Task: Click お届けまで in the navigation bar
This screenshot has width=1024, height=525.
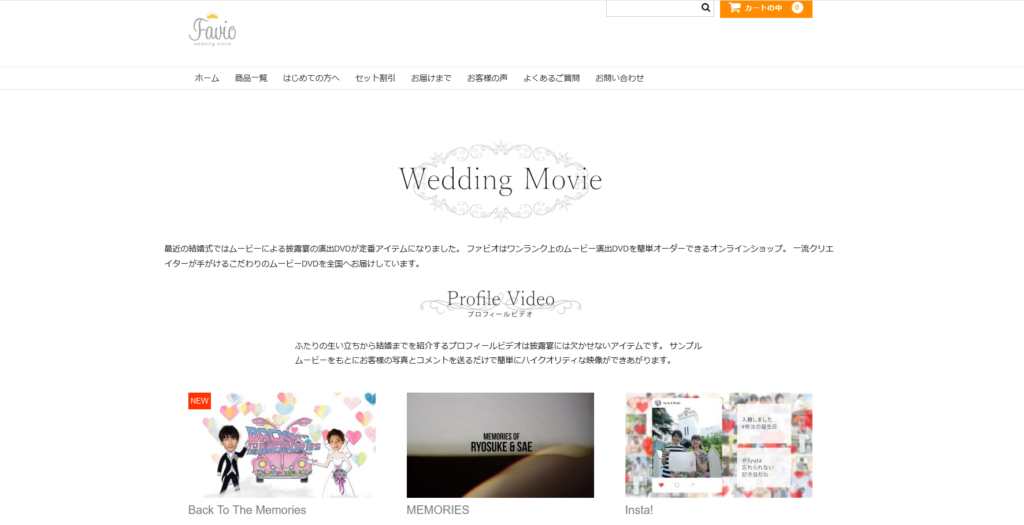Action: 431,78
